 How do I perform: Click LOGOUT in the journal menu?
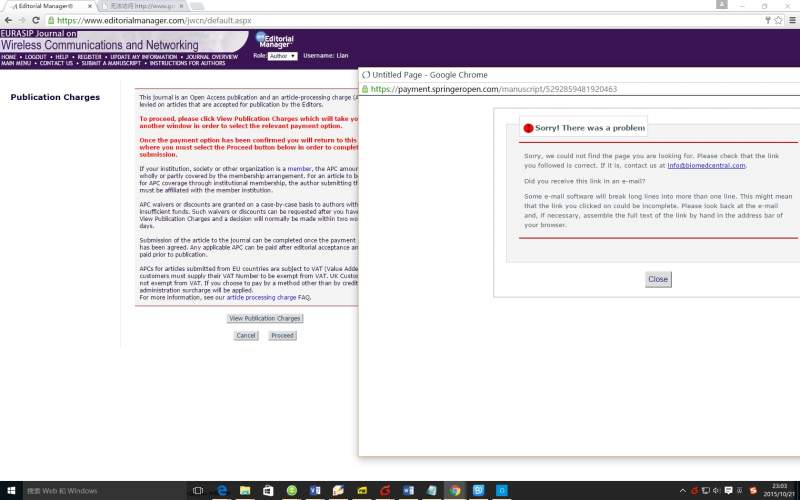(36, 57)
